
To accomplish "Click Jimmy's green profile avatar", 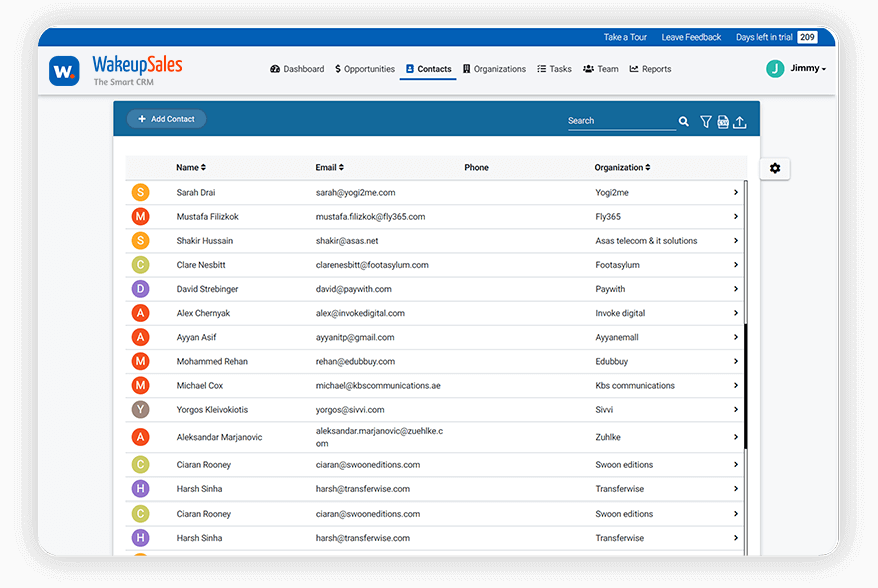I will click(775, 68).
